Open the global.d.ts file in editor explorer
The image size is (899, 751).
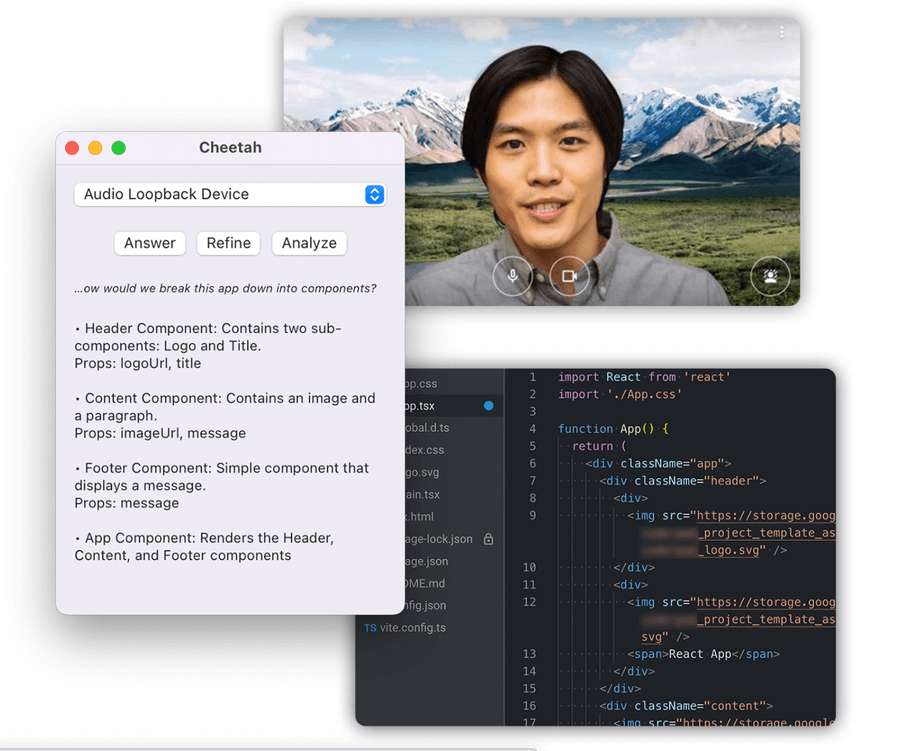click(x=453, y=428)
